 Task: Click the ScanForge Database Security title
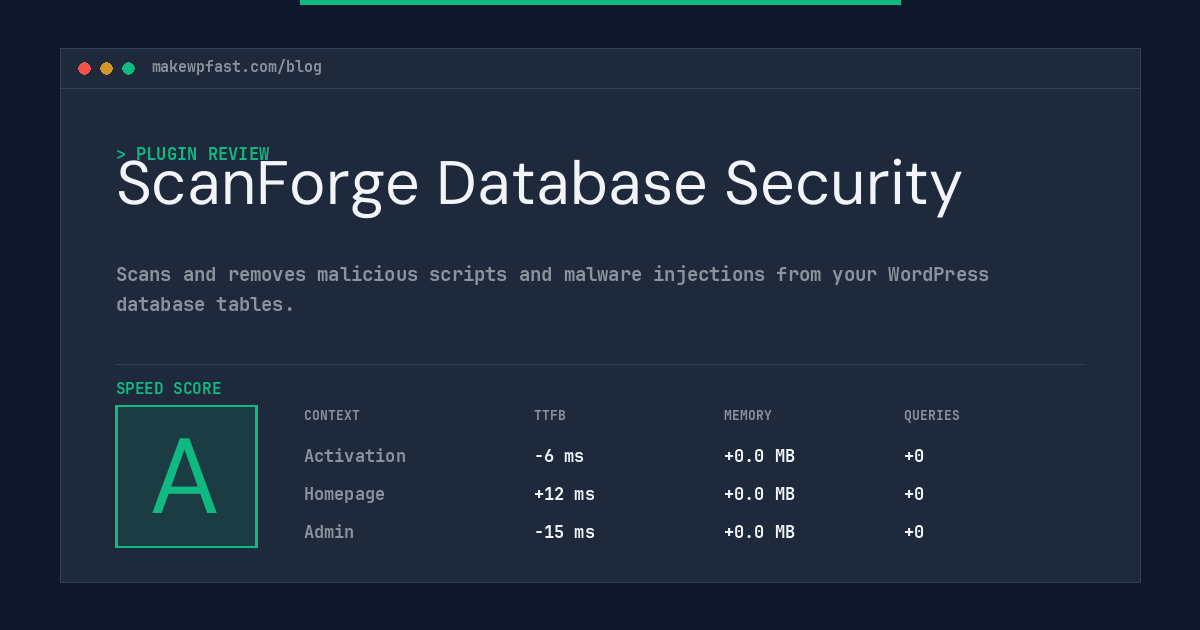pyautogui.click(x=539, y=184)
